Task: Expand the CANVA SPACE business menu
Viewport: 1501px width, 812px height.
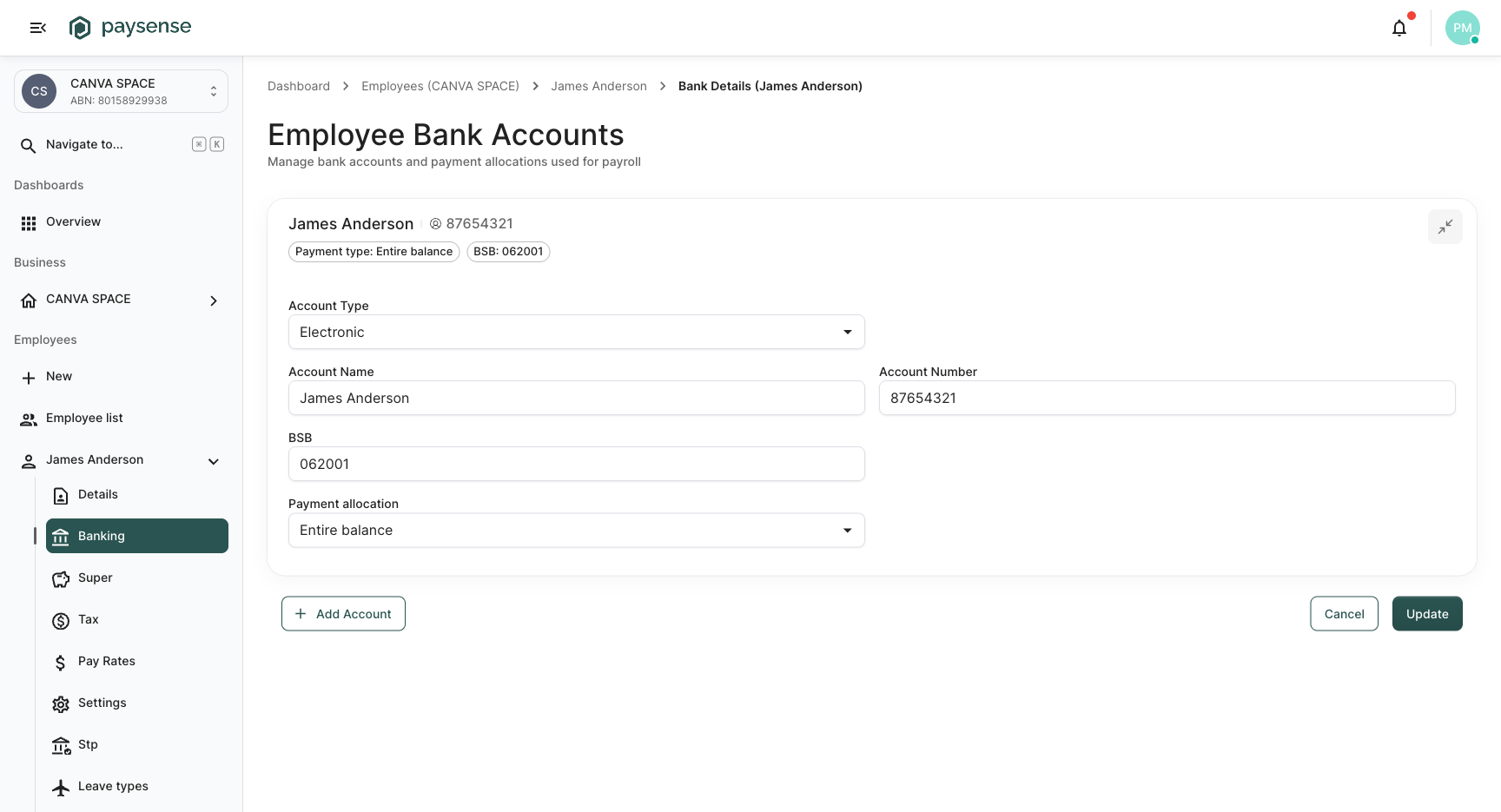Action: coord(214,300)
